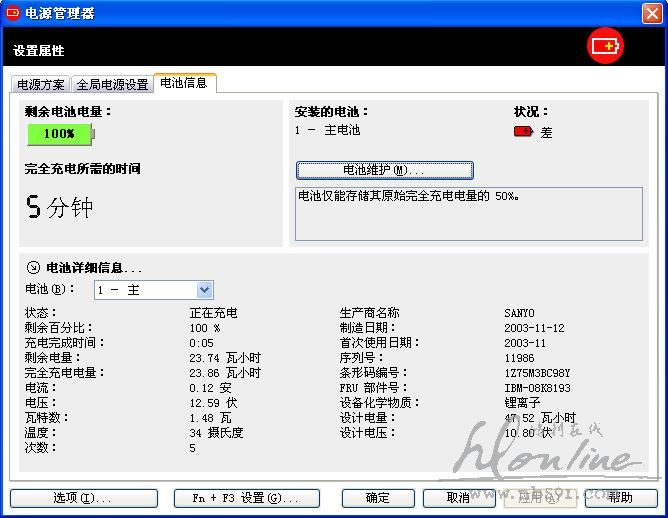This screenshot has width=668, height=518.
Task: Click the 应用 (A) button
Action: pos(540,498)
